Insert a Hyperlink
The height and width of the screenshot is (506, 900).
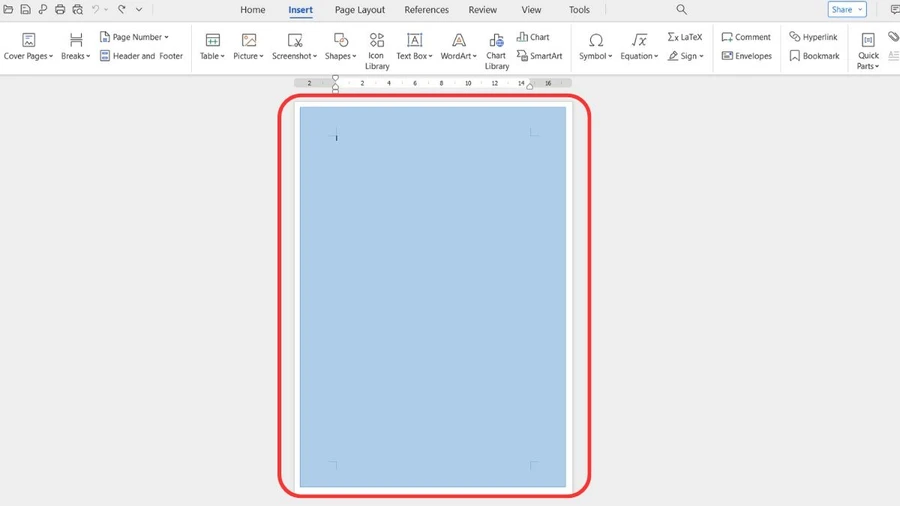813,37
